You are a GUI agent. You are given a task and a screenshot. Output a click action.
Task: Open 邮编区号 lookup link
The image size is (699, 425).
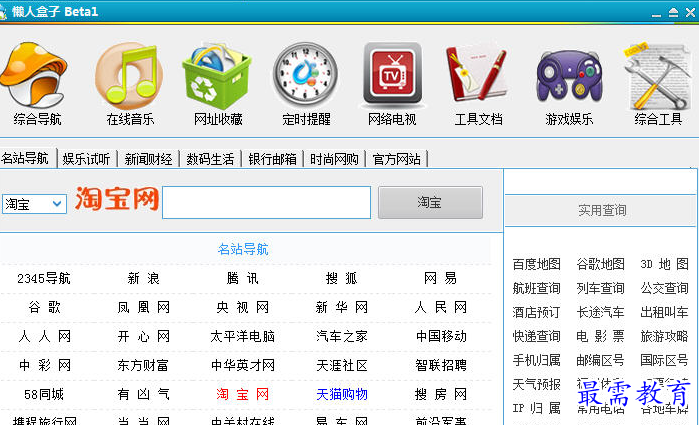(600, 360)
